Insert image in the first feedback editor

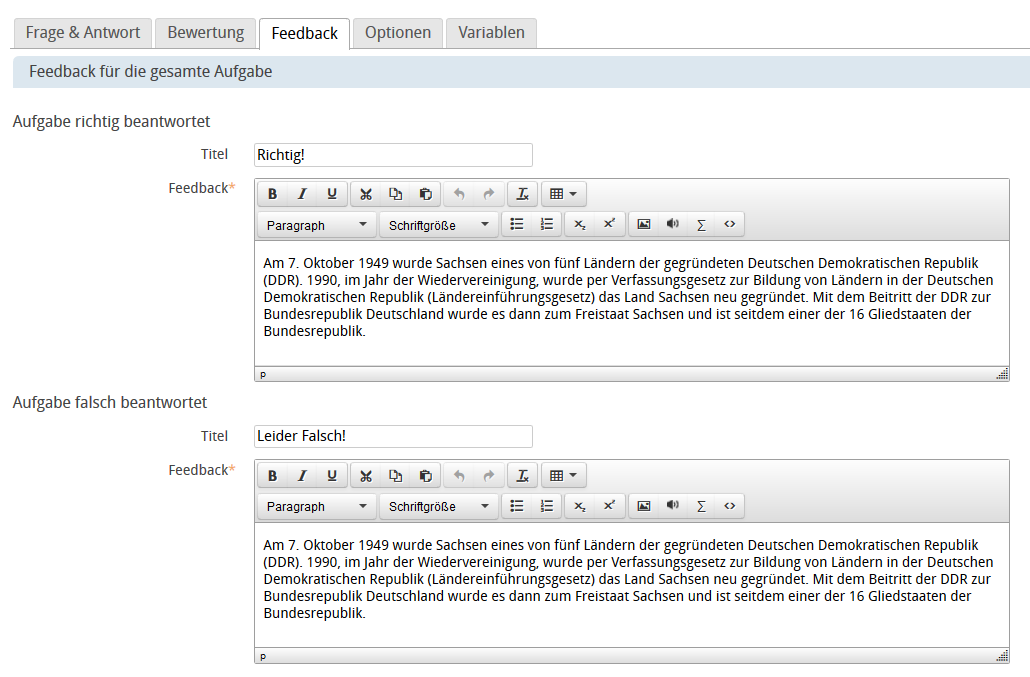click(x=644, y=225)
